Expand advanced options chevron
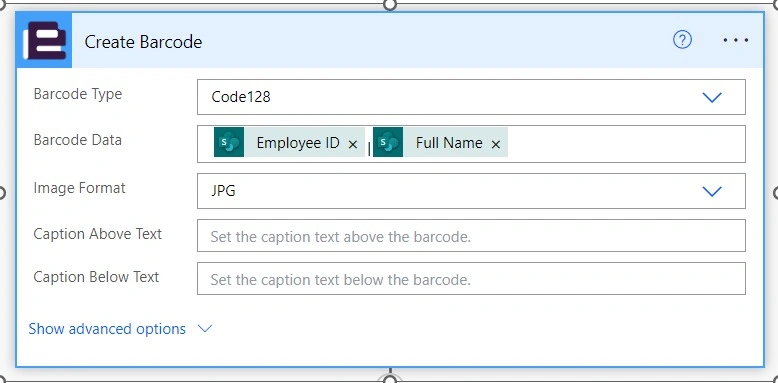The image size is (778, 383). click(x=204, y=328)
